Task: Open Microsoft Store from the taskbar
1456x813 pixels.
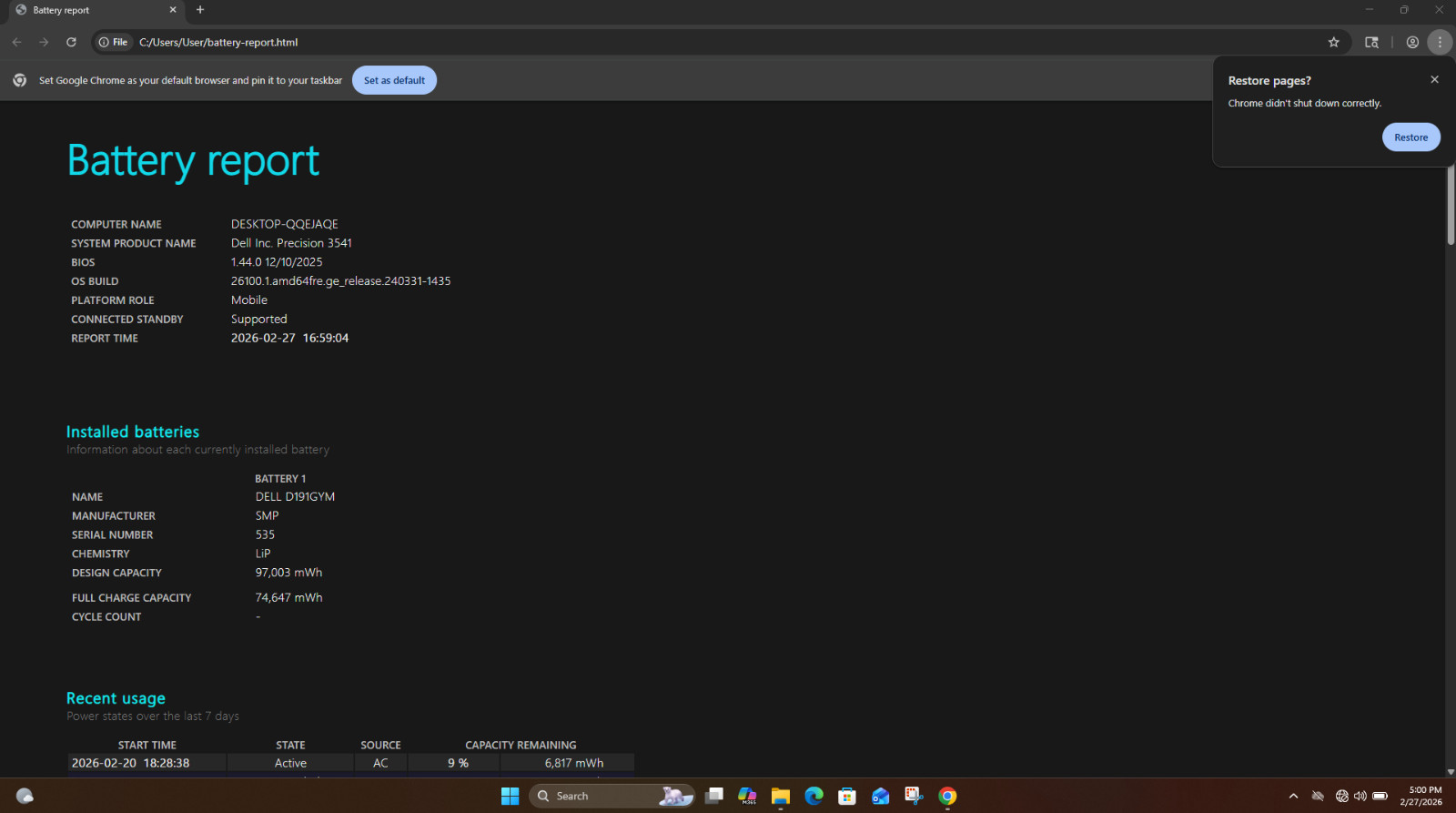Action: click(847, 796)
